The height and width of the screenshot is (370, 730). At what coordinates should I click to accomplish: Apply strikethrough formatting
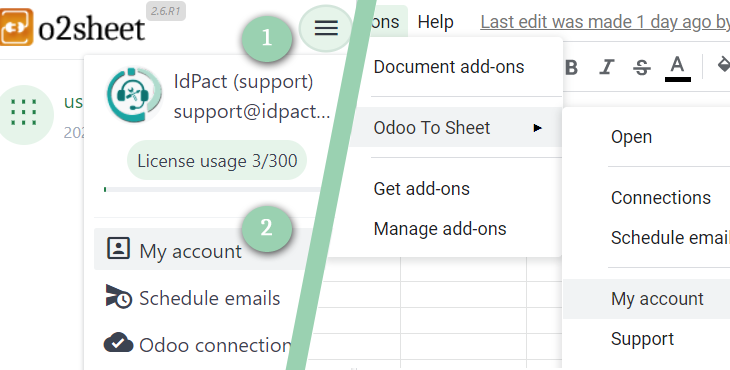[642, 68]
